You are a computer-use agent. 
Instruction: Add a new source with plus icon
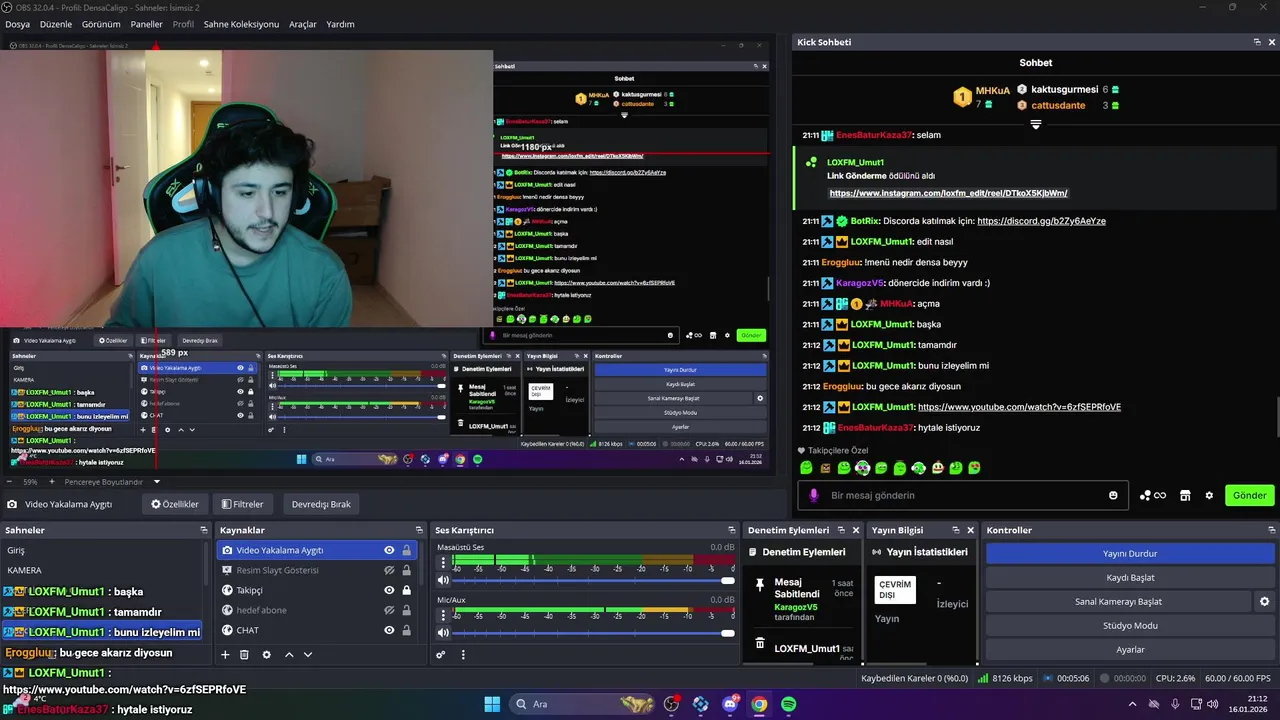tap(225, 654)
